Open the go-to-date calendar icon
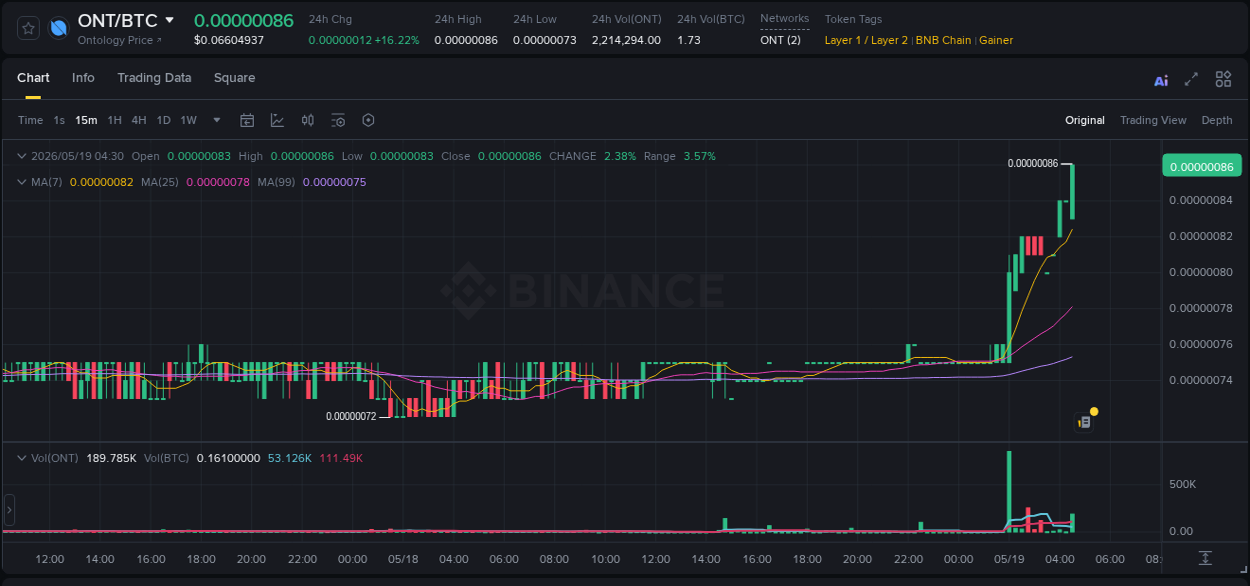The width and height of the screenshot is (1250, 586). point(247,120)
